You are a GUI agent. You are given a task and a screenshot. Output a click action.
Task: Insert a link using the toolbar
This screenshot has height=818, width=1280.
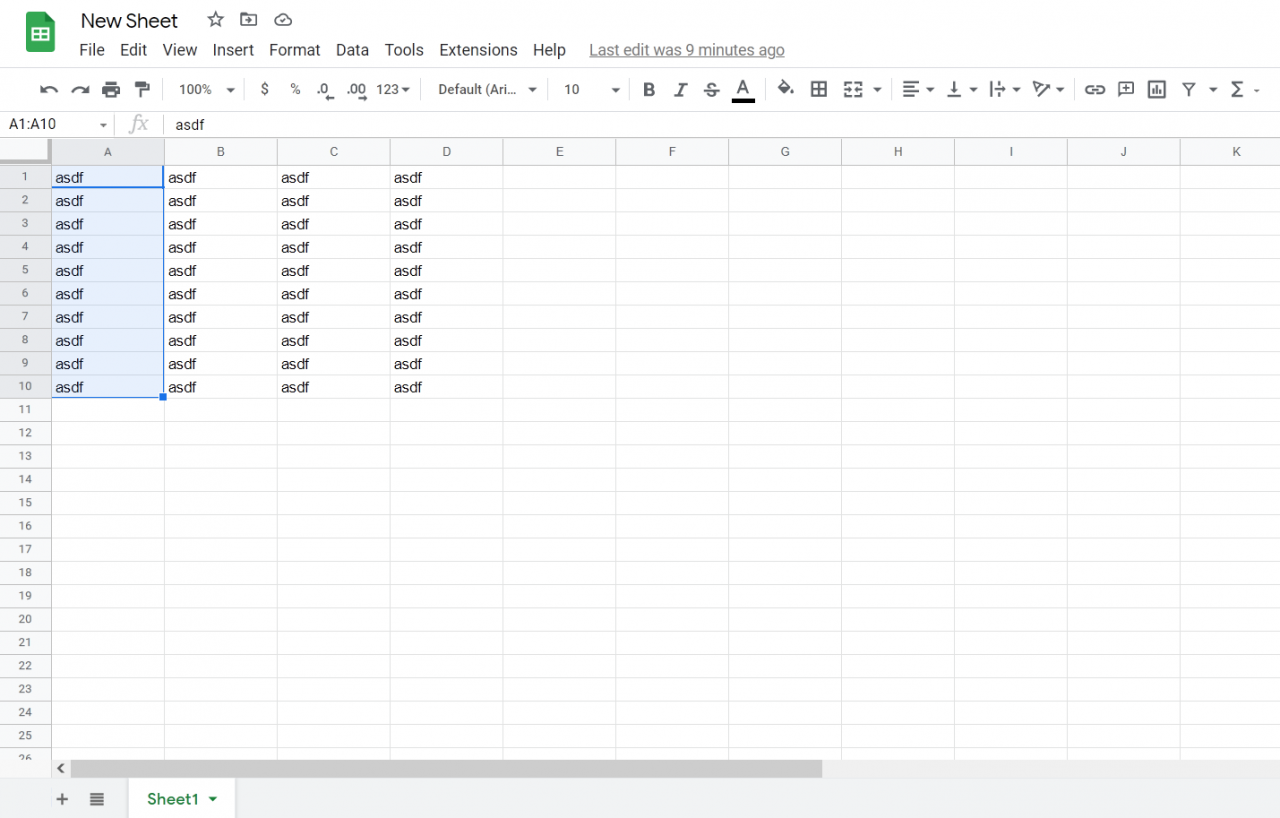[x=1095, y=89]
